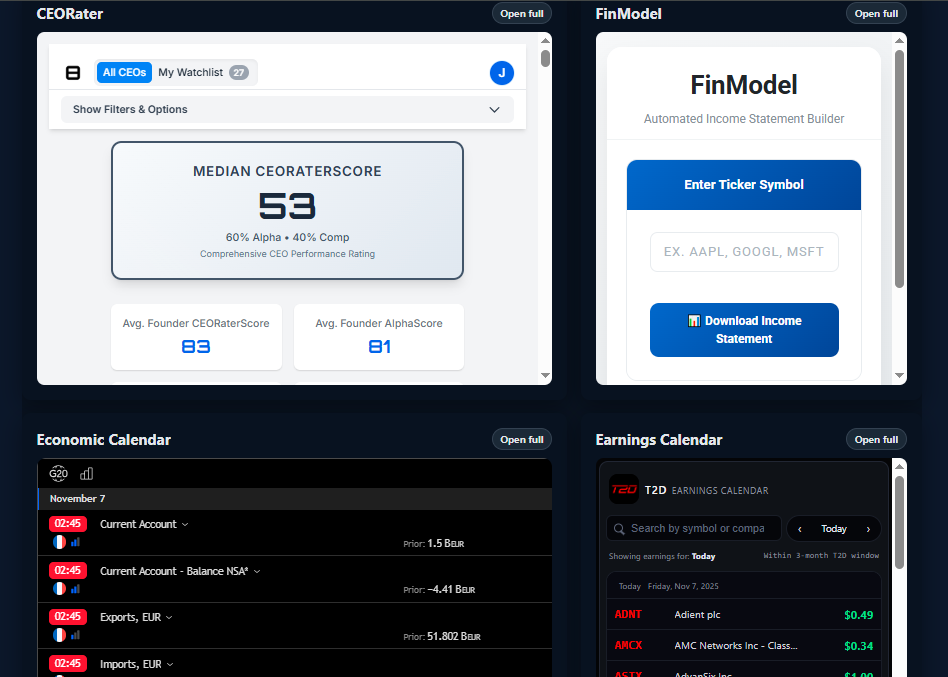Click importance bars under Balance NSA row

click(75, 588)
